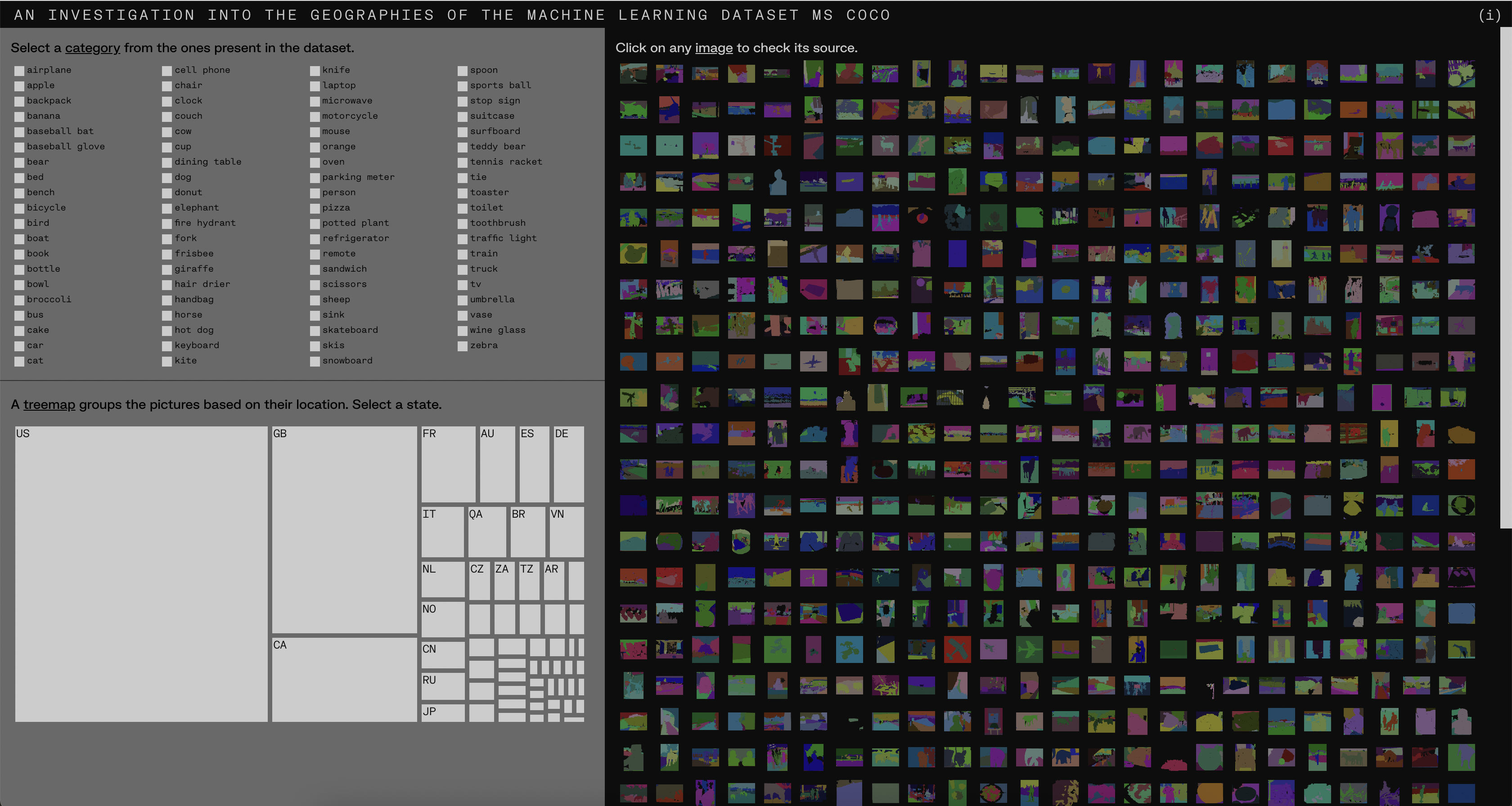The height and width of the screenshot is (806, 1512).
Task: Select the US treemap block
Action: (x=141, y=574)
